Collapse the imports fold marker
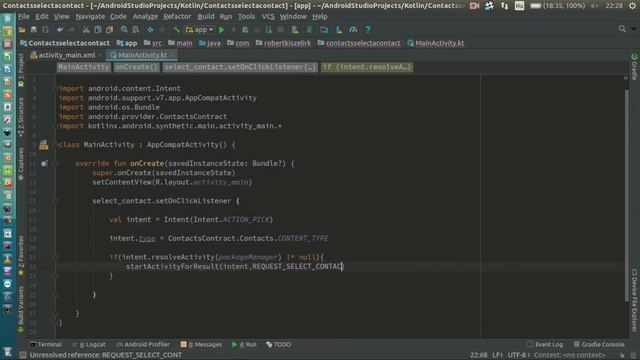 [56, 88]
